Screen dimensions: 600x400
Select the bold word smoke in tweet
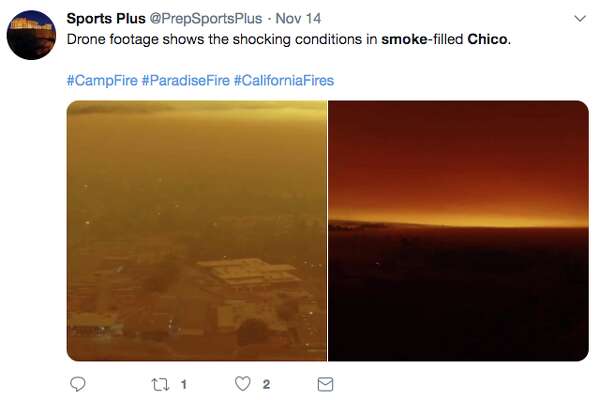click(x=404, y=39)
